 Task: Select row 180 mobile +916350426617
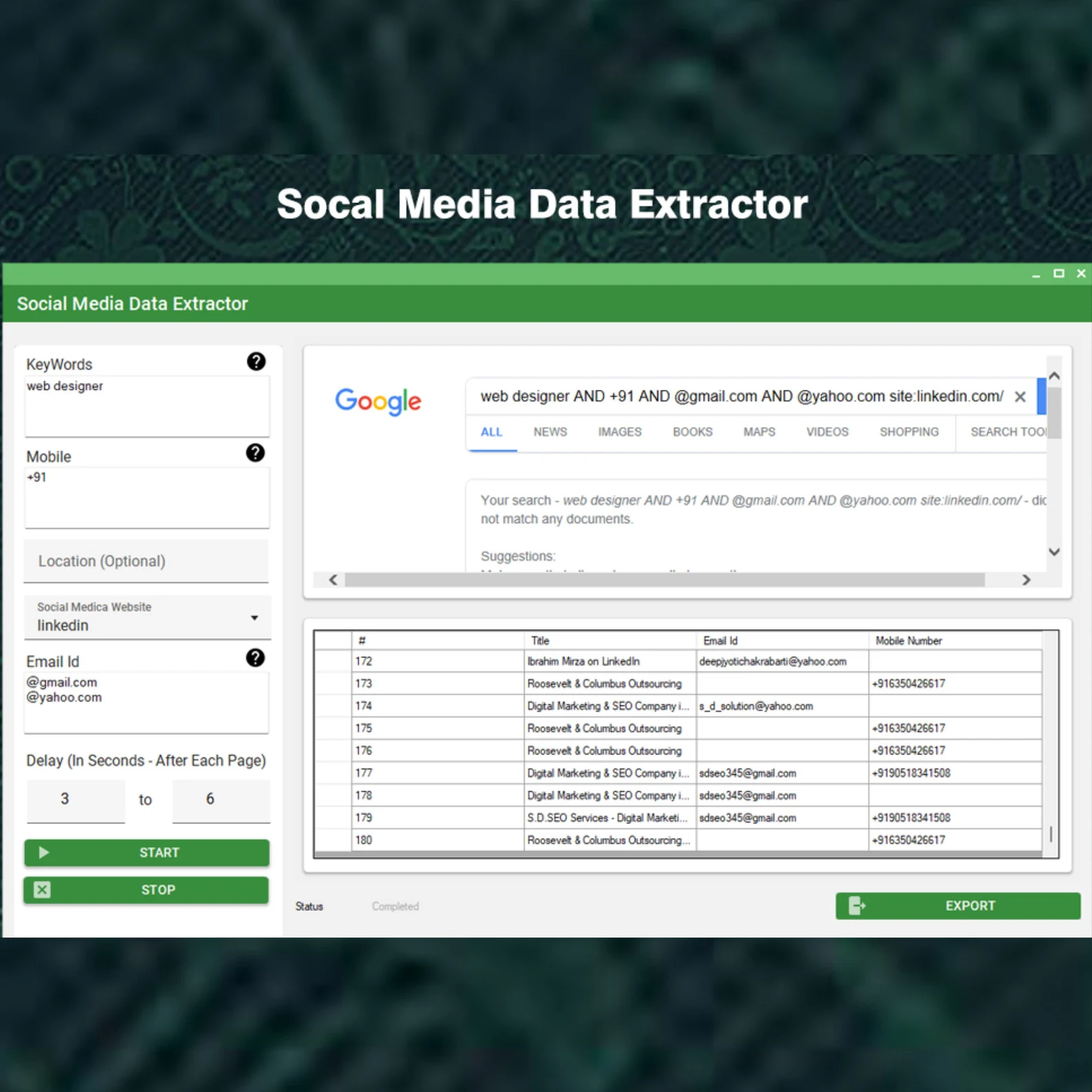coord(955,840)
